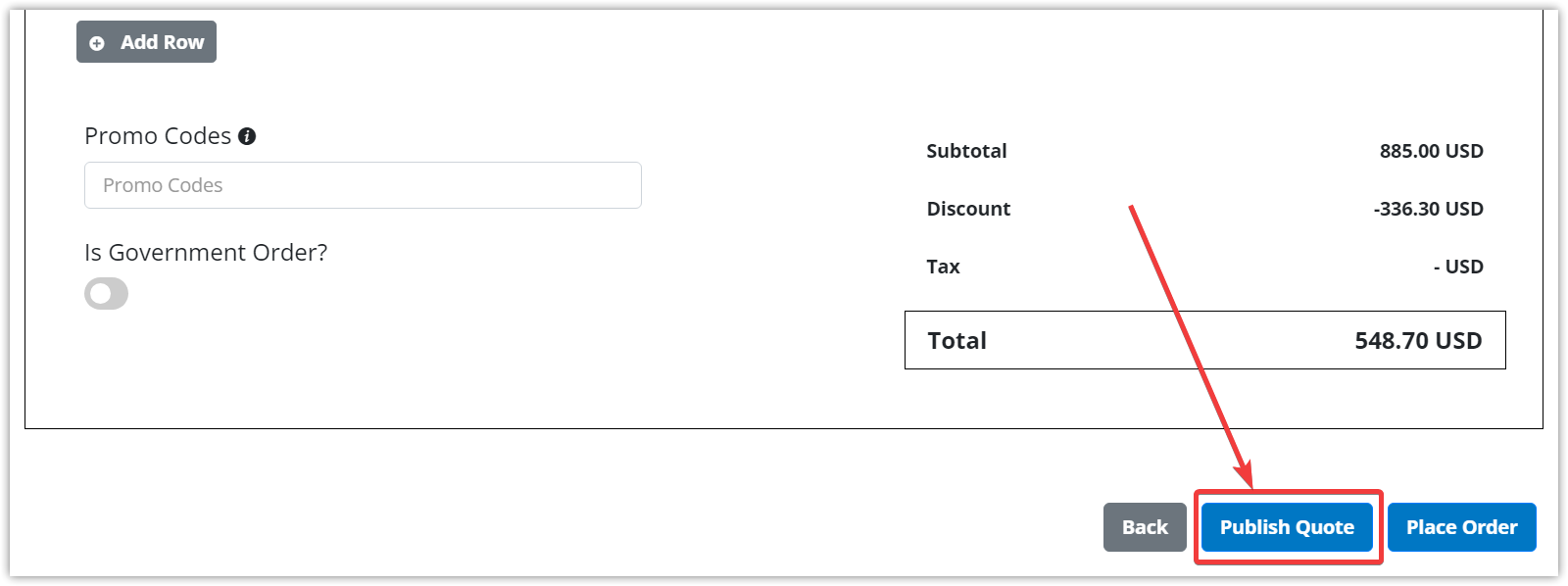Select the bold Total label

point(956,341)
